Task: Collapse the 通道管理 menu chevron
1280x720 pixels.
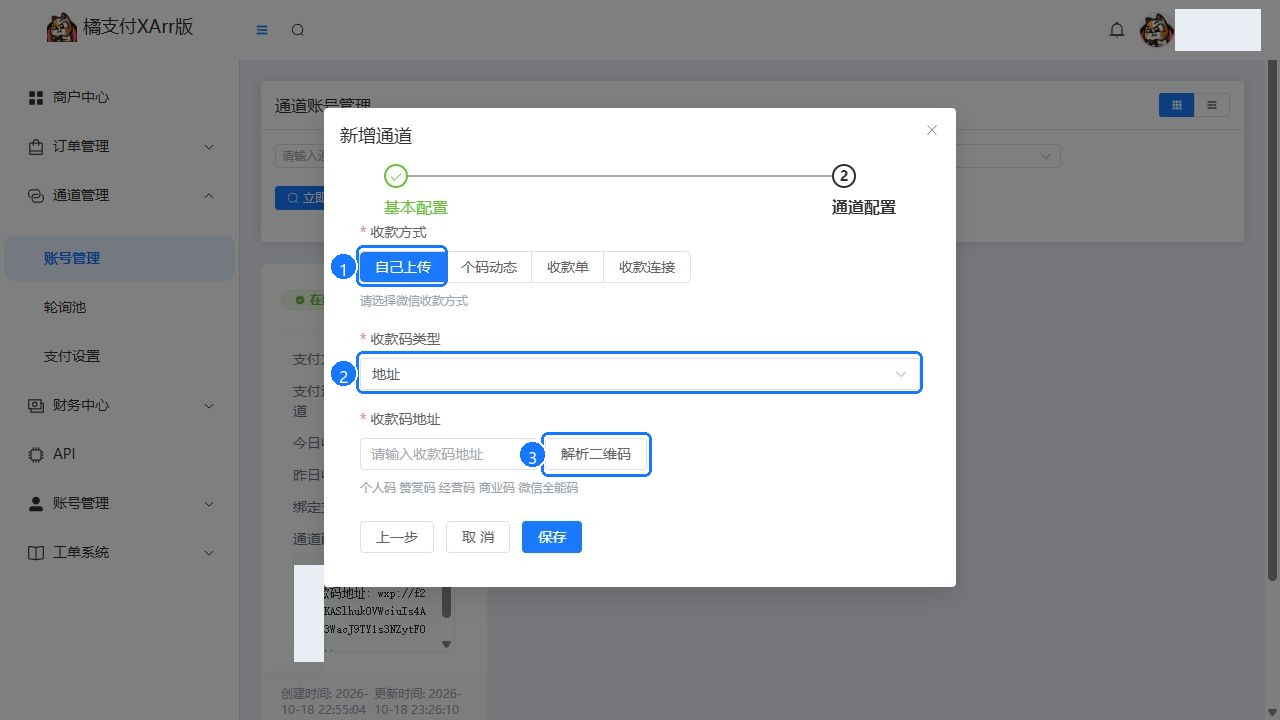Action: click(x=209, y=195)
